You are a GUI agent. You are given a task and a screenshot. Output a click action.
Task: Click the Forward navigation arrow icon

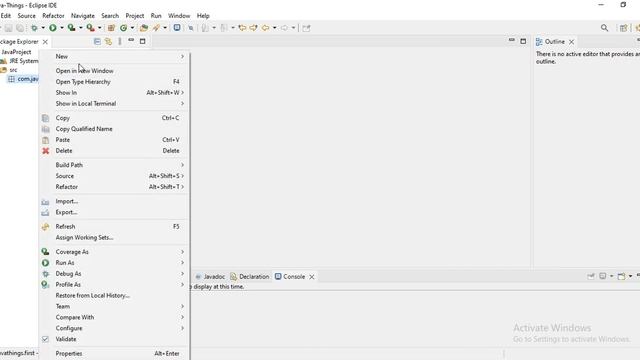click(284, 28)
